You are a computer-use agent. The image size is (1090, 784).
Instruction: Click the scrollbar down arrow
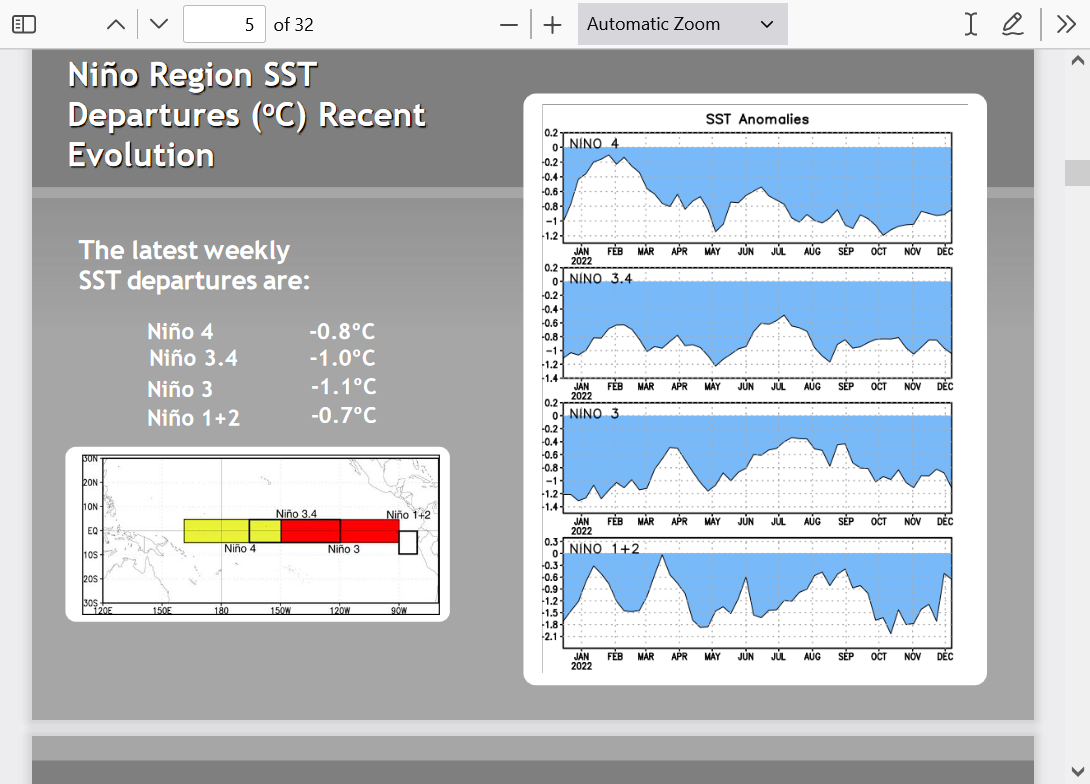click(1077, 769)
